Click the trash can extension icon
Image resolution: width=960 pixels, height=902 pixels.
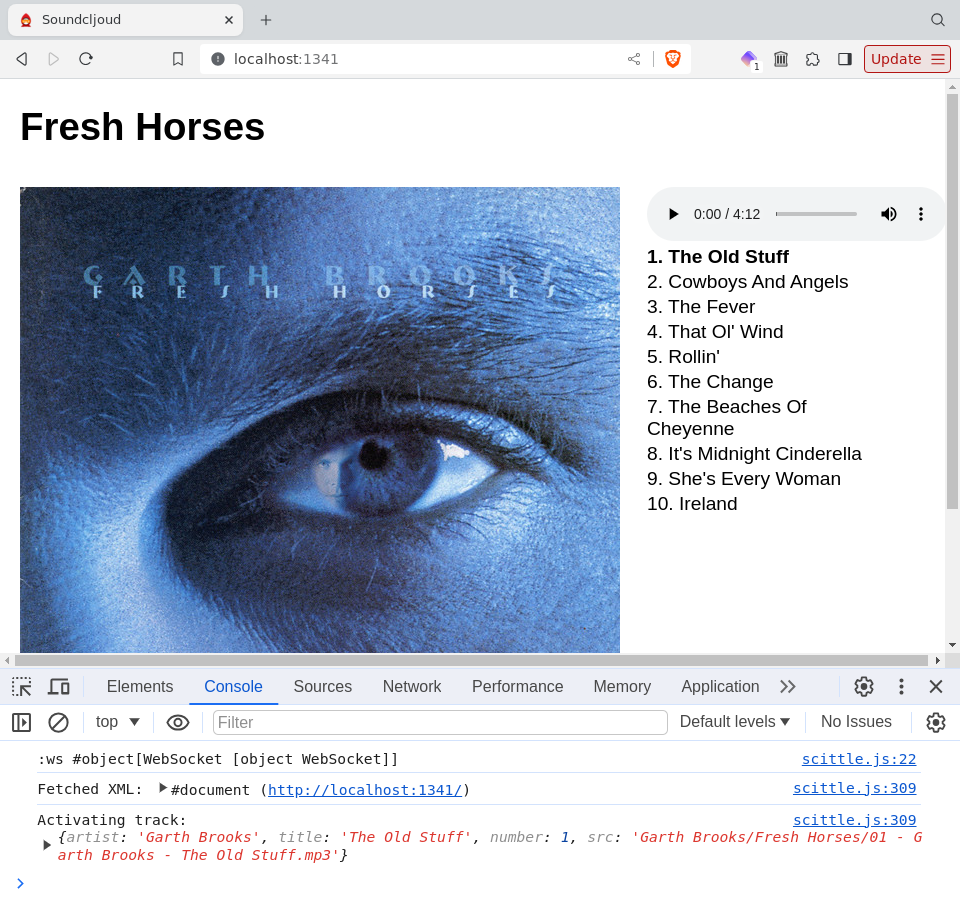781,59
